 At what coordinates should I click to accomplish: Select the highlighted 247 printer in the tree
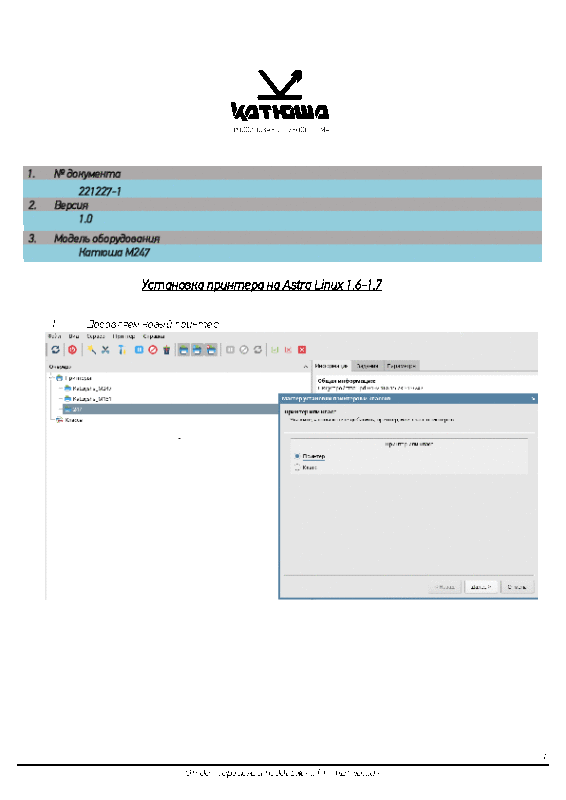click(x=170, y=409)
